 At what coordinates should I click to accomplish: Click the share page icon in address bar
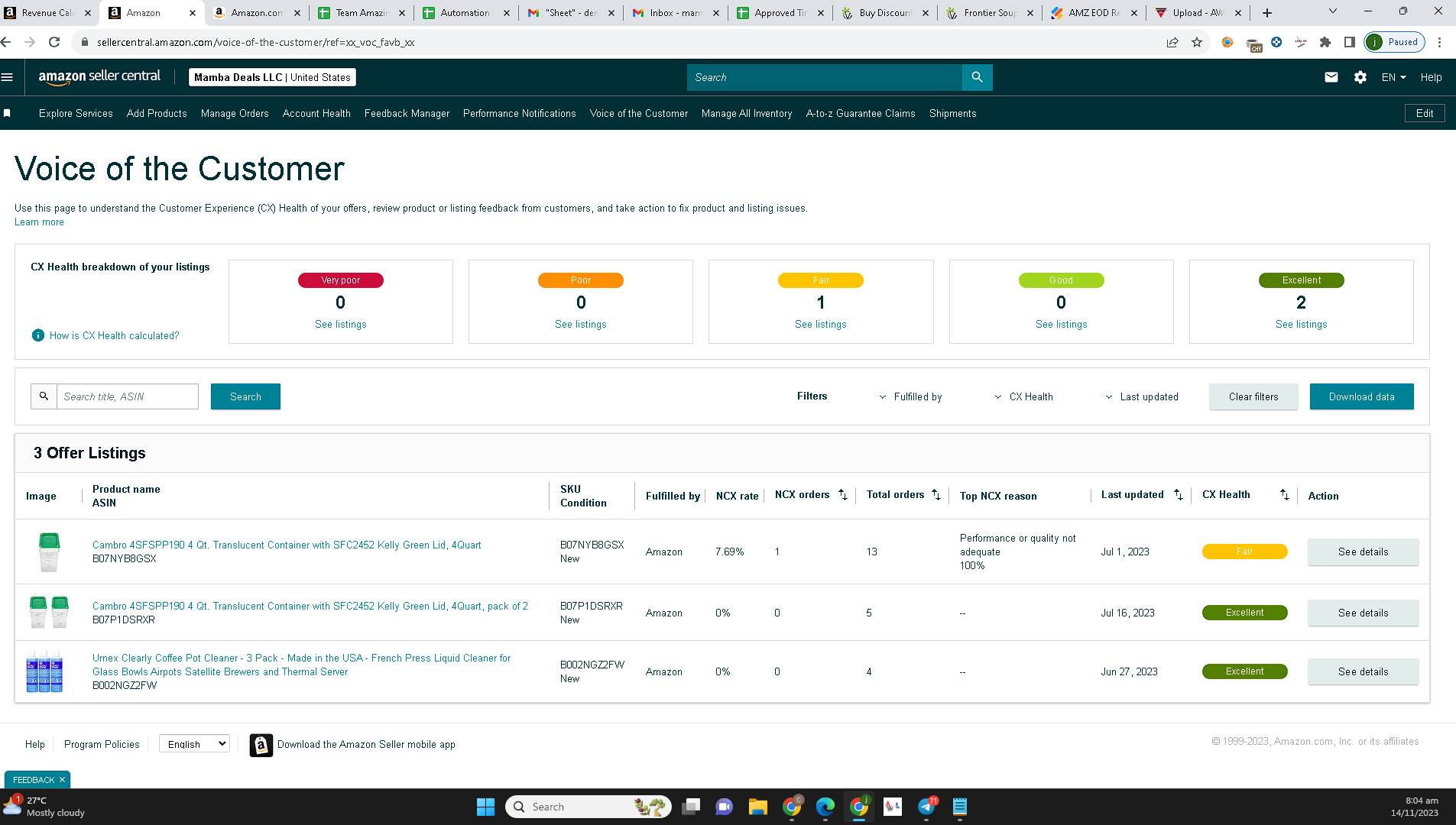1172,42
